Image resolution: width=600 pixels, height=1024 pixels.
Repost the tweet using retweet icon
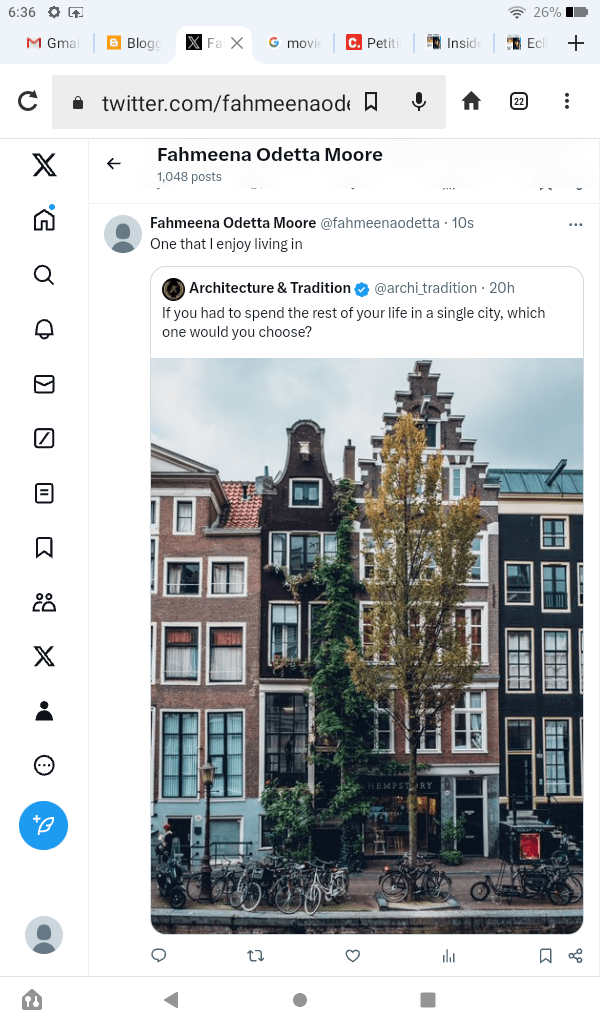click(x=255, y=956)
